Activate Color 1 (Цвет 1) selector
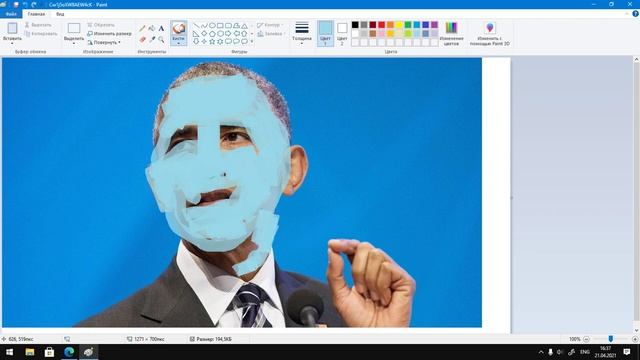This screenshot has height=360, width=640. coord(325,33)
